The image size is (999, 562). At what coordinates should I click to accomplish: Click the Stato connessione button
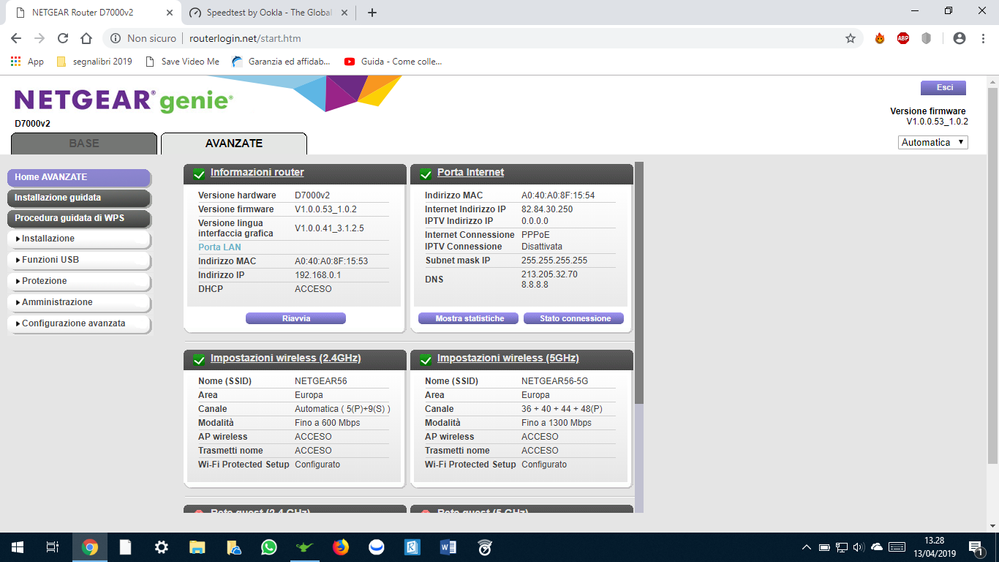coord(574,318)
